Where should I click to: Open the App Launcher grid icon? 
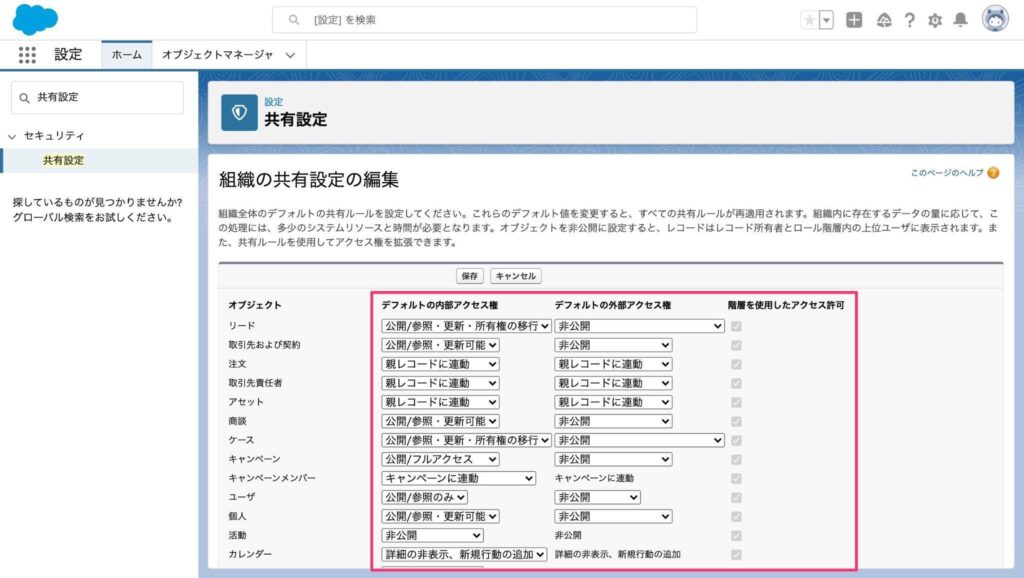[27, 55]
